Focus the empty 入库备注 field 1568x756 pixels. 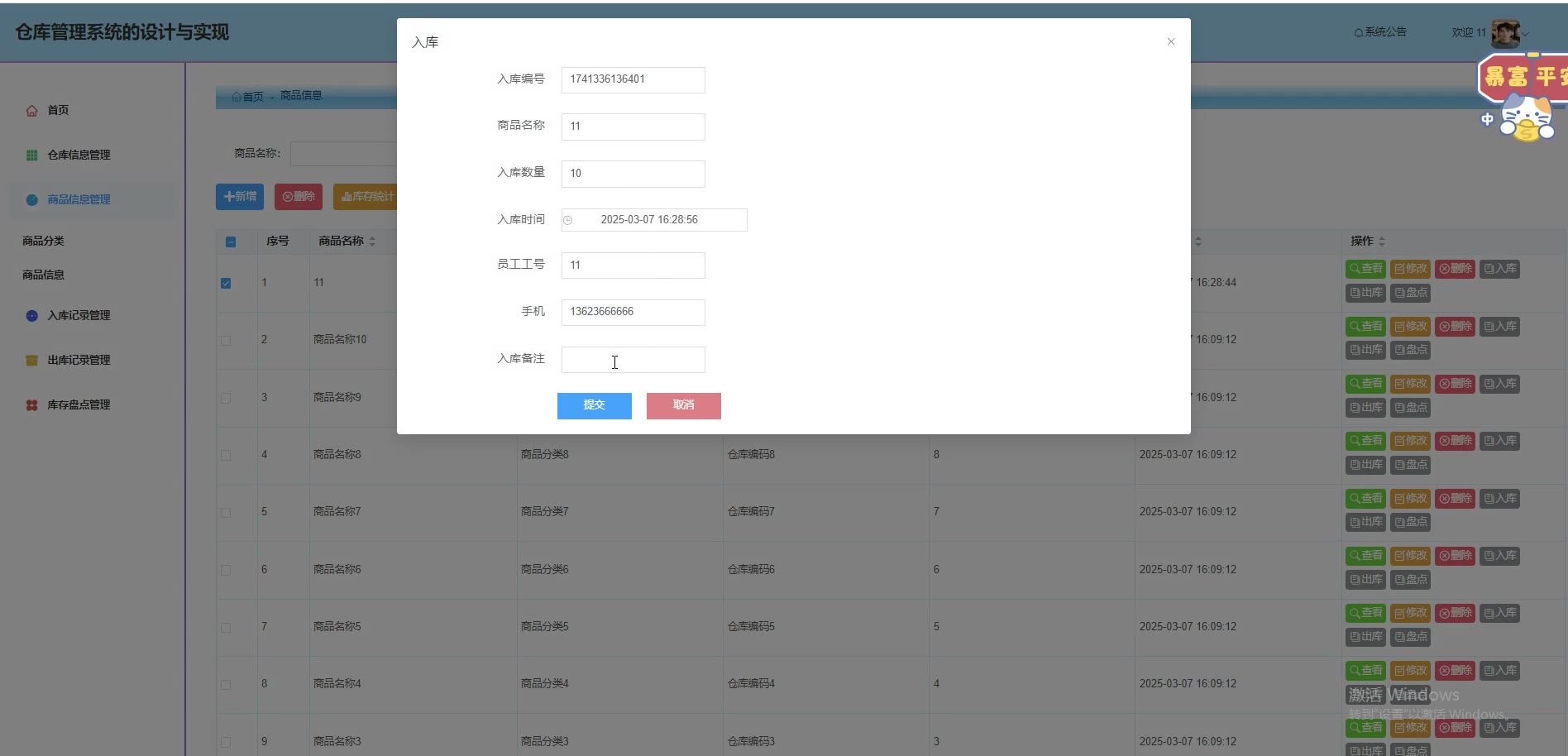pyautogui.click(x=633, y=360)
